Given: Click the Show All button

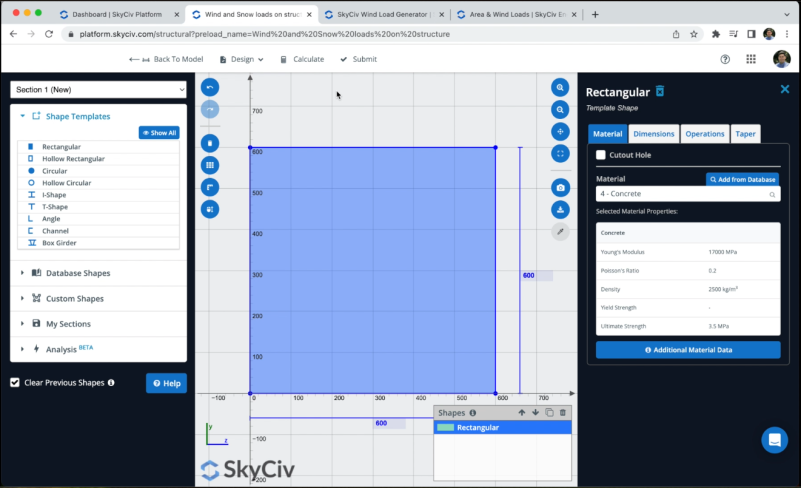Looking at the screenshot, I should 159,133.
